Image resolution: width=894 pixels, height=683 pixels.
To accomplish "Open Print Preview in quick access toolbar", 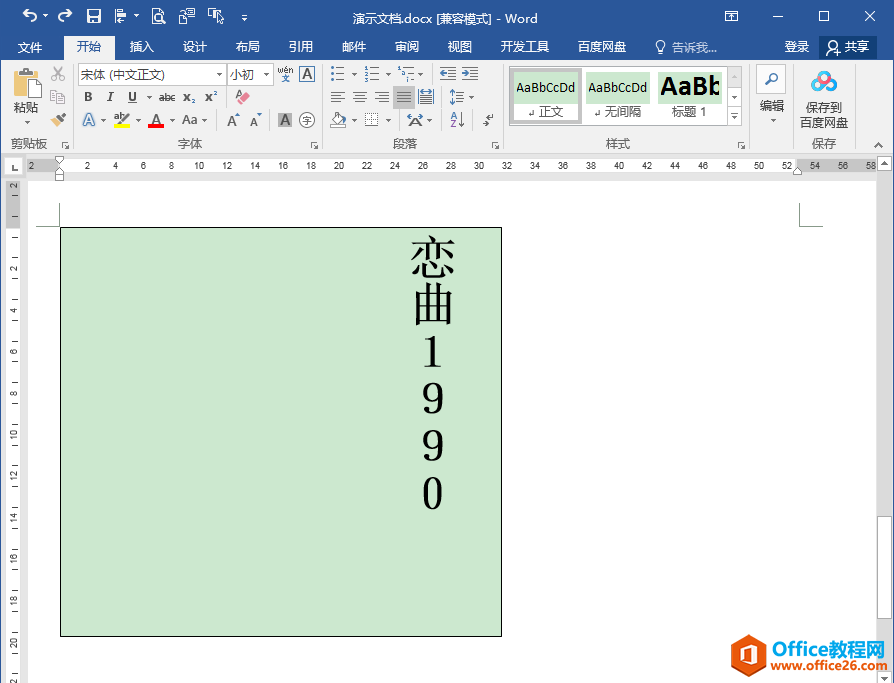I will (x=158, y=17).
